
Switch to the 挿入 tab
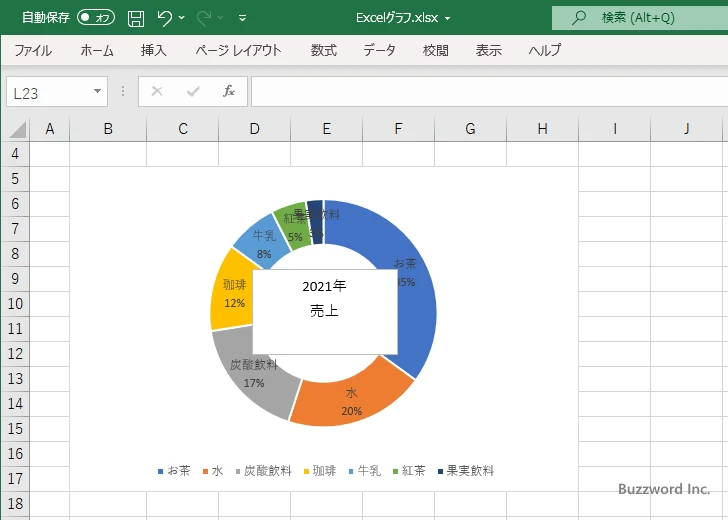coord(154,50)
